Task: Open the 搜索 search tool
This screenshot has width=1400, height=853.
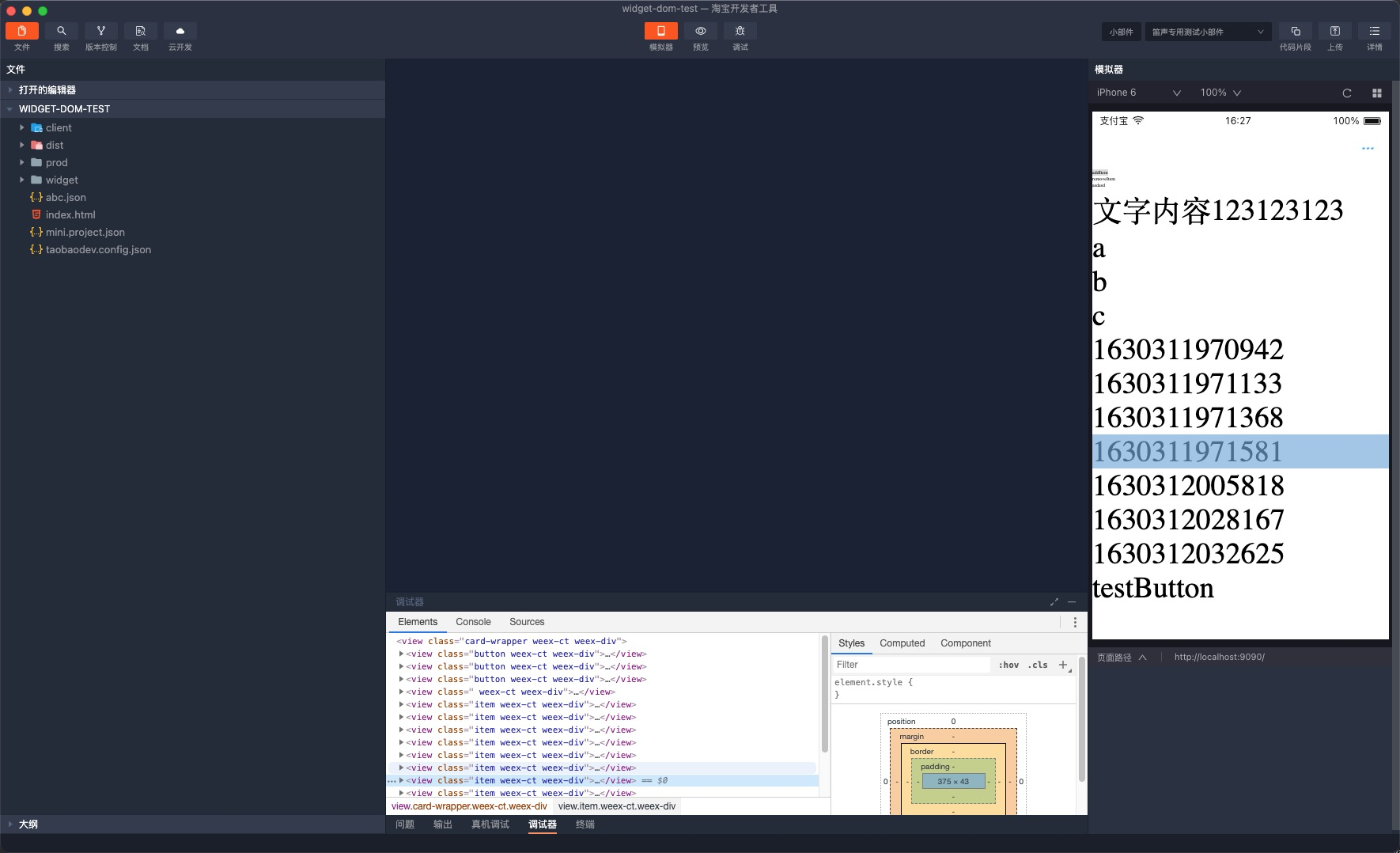Action: coord(62,31)
